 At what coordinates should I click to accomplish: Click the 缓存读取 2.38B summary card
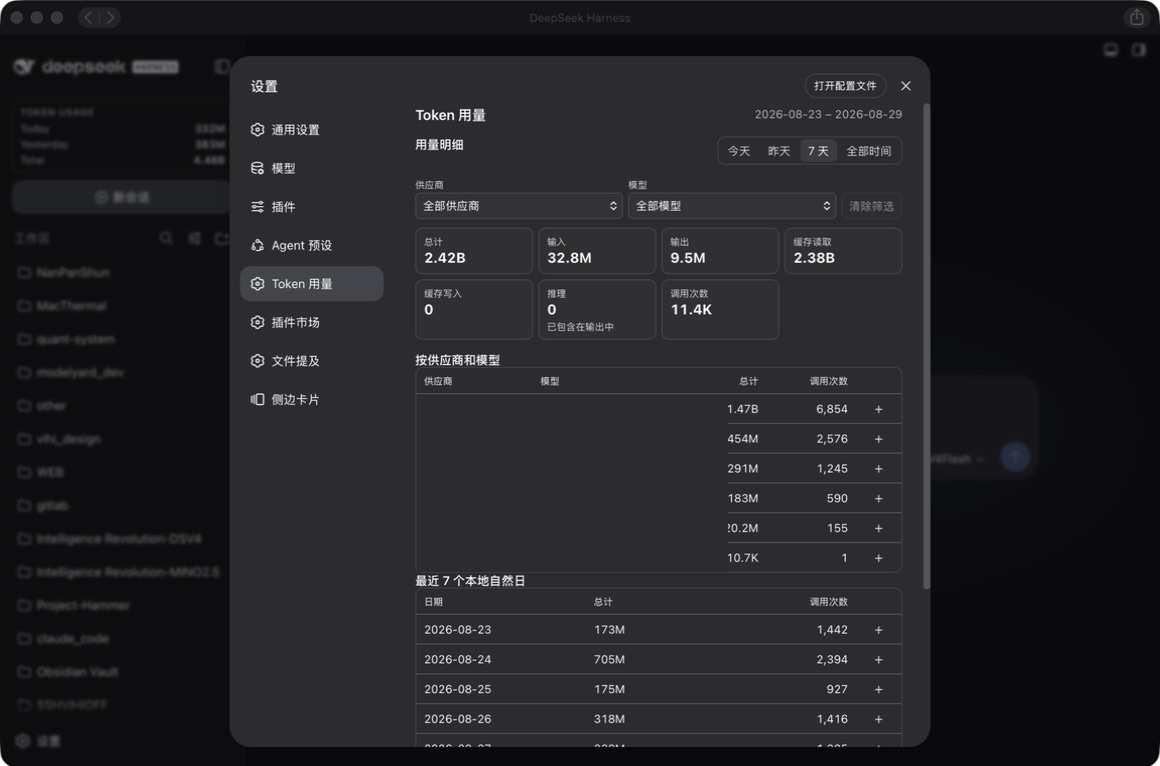[843, 251]
